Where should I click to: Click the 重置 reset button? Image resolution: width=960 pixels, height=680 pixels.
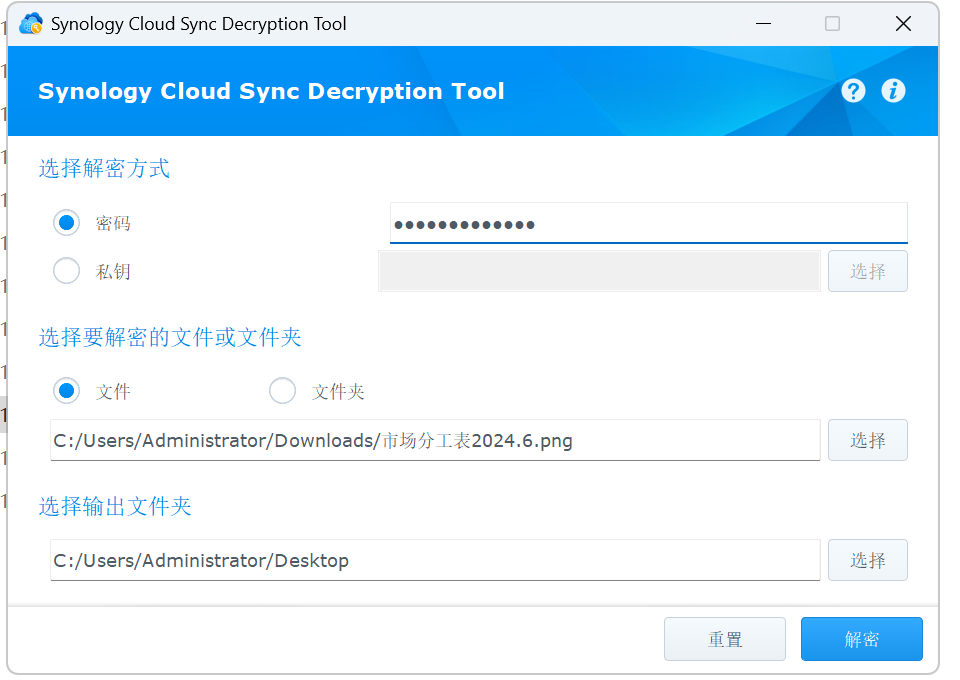tap(725, 639)
